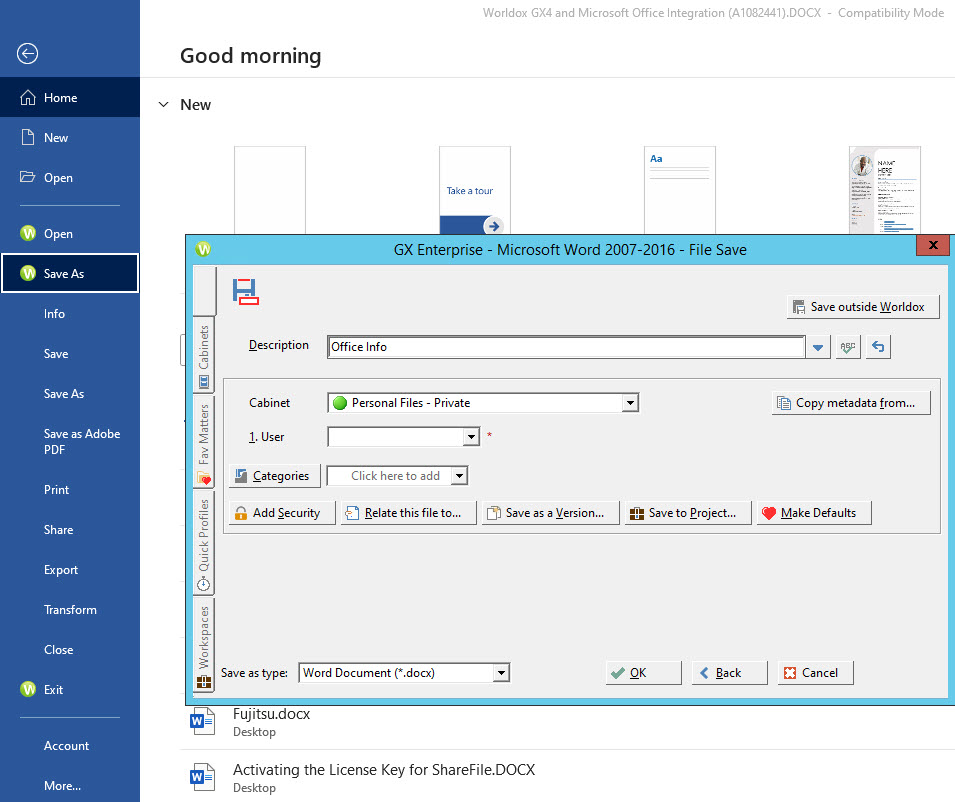Click the Description text field

click(566, 347)
